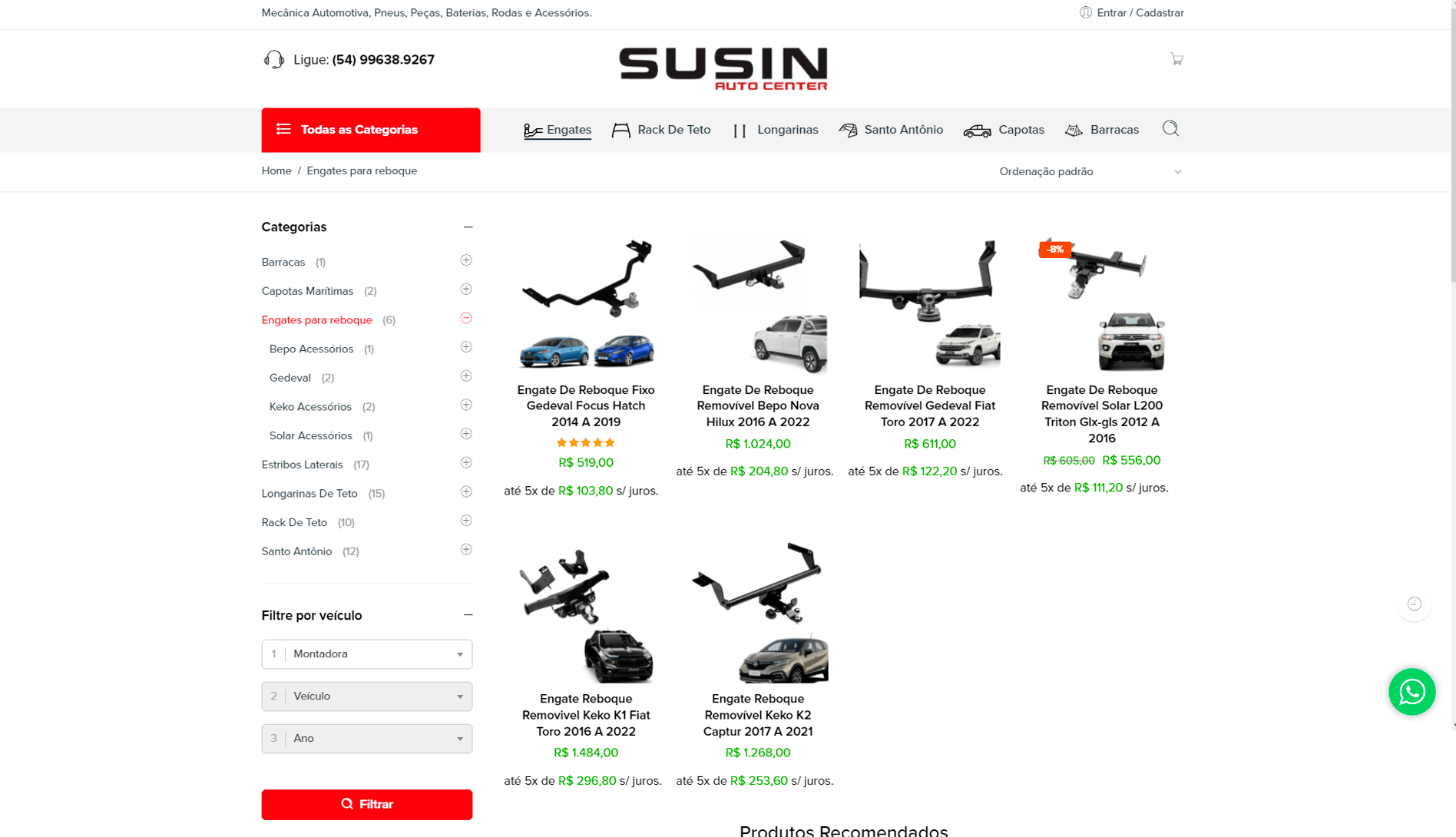The width and height of the screenshot is (1456, 837).
Task: Go to Longarinas menu item
Action: [x=775, y=130]
